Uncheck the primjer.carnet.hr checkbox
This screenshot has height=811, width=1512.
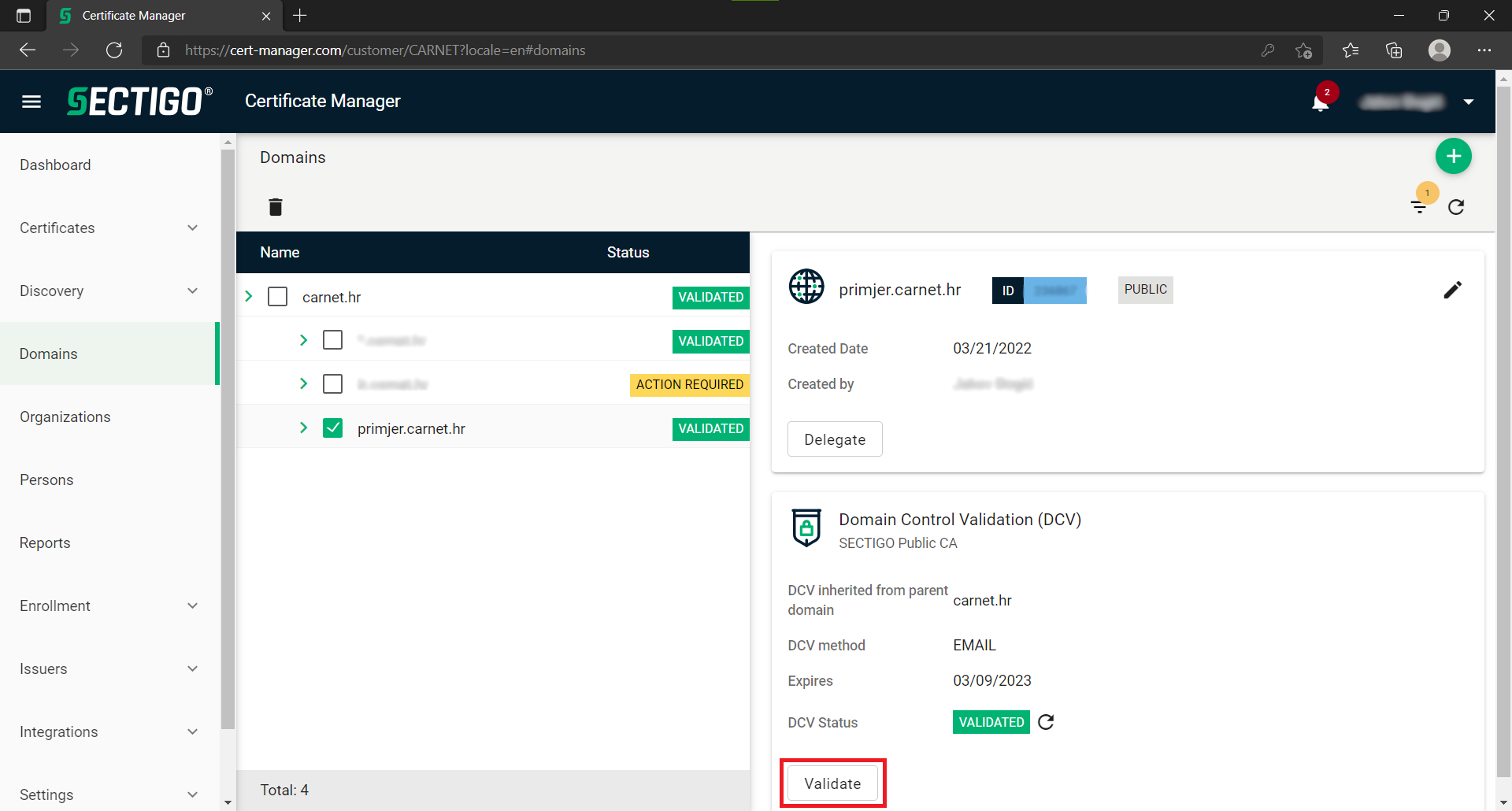(x=332, y=428)
